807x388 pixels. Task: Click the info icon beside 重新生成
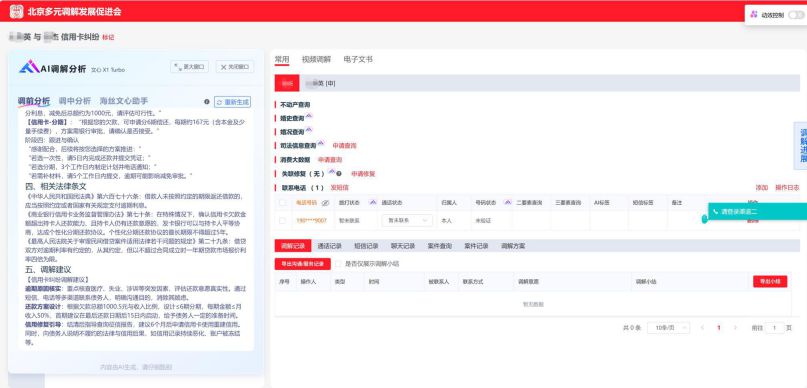point(207,102)
